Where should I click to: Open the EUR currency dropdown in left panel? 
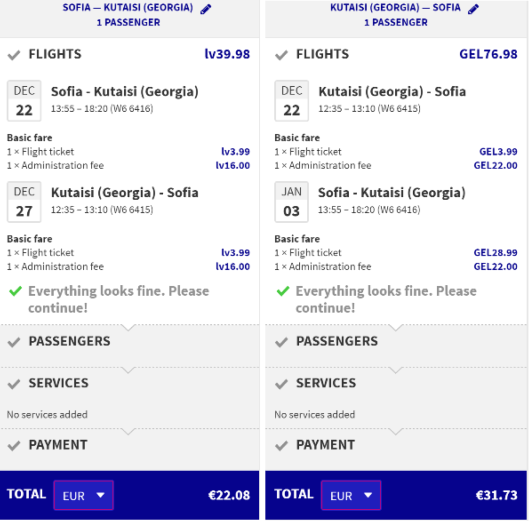pos(83,495)
